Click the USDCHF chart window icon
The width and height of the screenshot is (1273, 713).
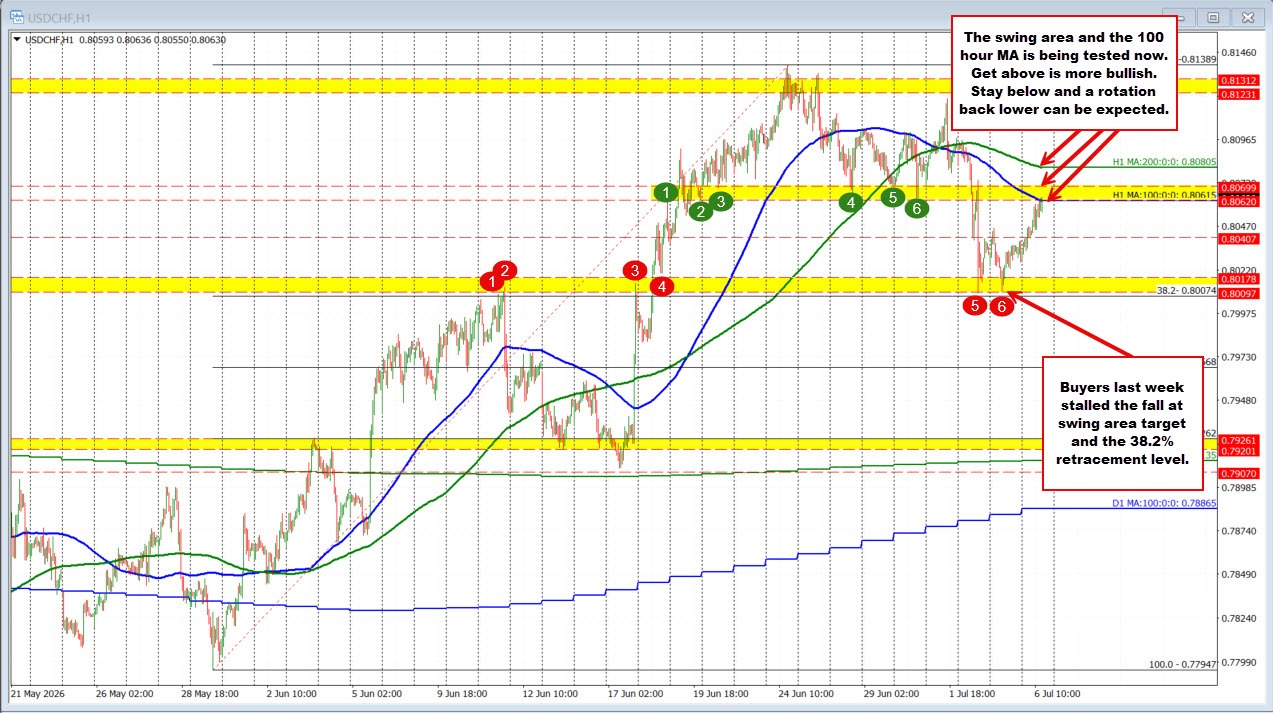pos(17,17)
